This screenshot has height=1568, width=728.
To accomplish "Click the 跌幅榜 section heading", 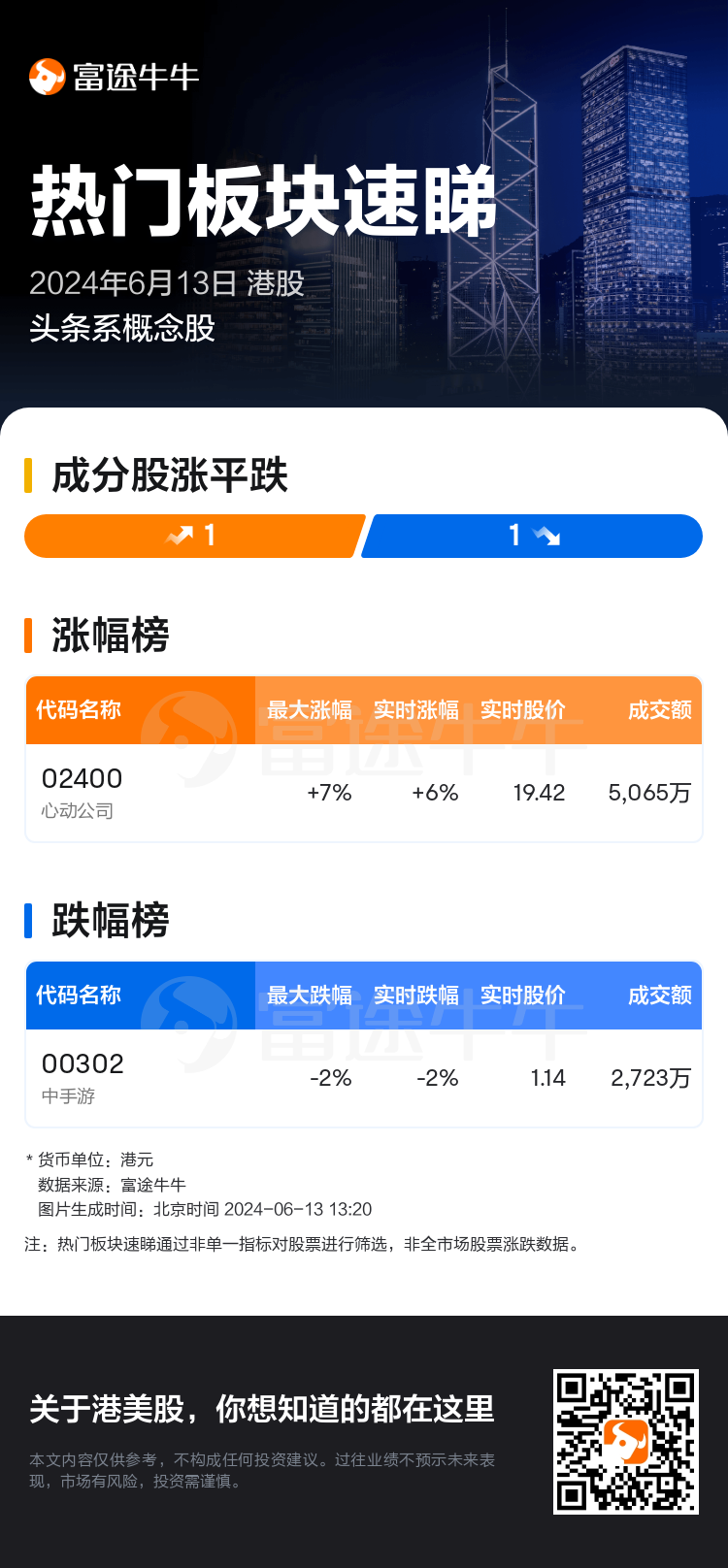I will point(110,921).
